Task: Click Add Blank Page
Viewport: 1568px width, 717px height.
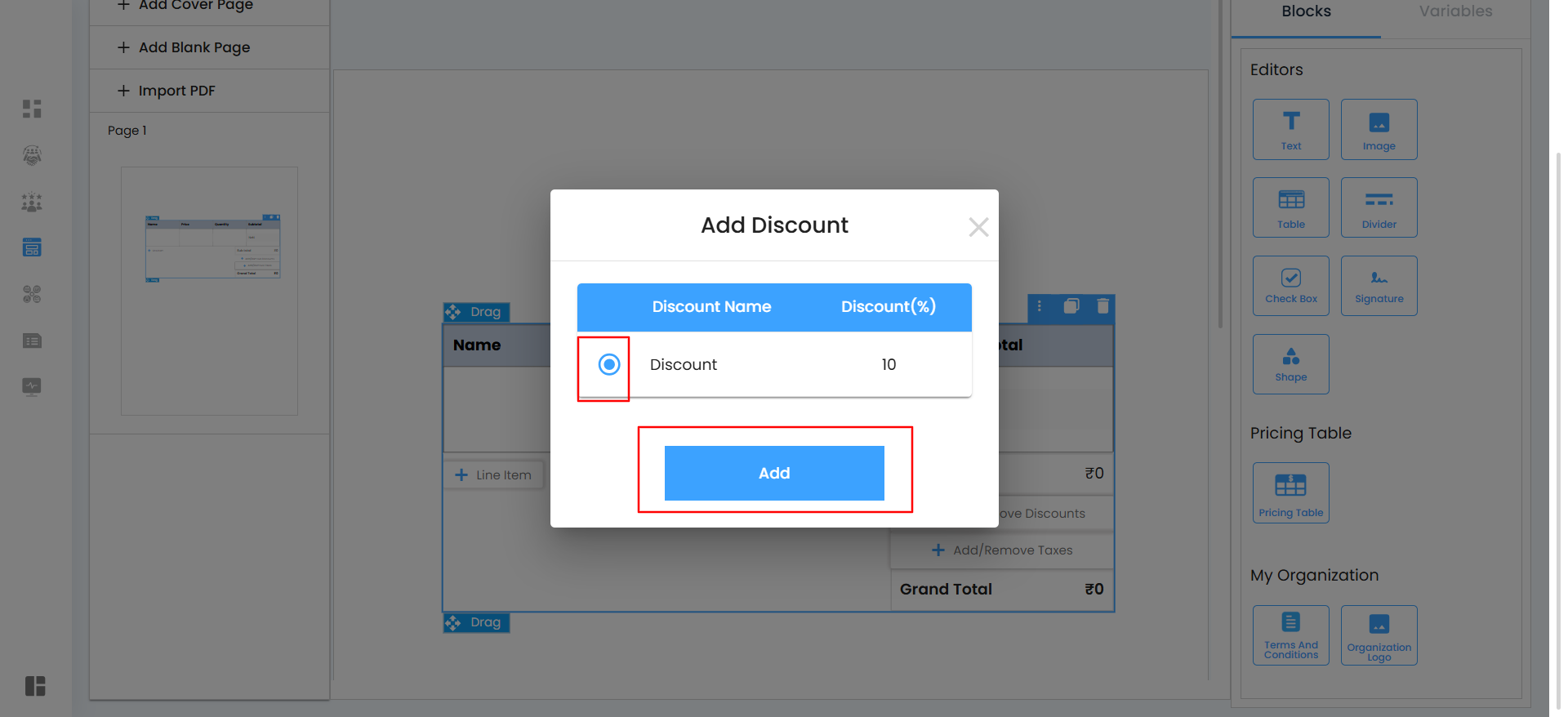Action: click(x=194, y=47)
